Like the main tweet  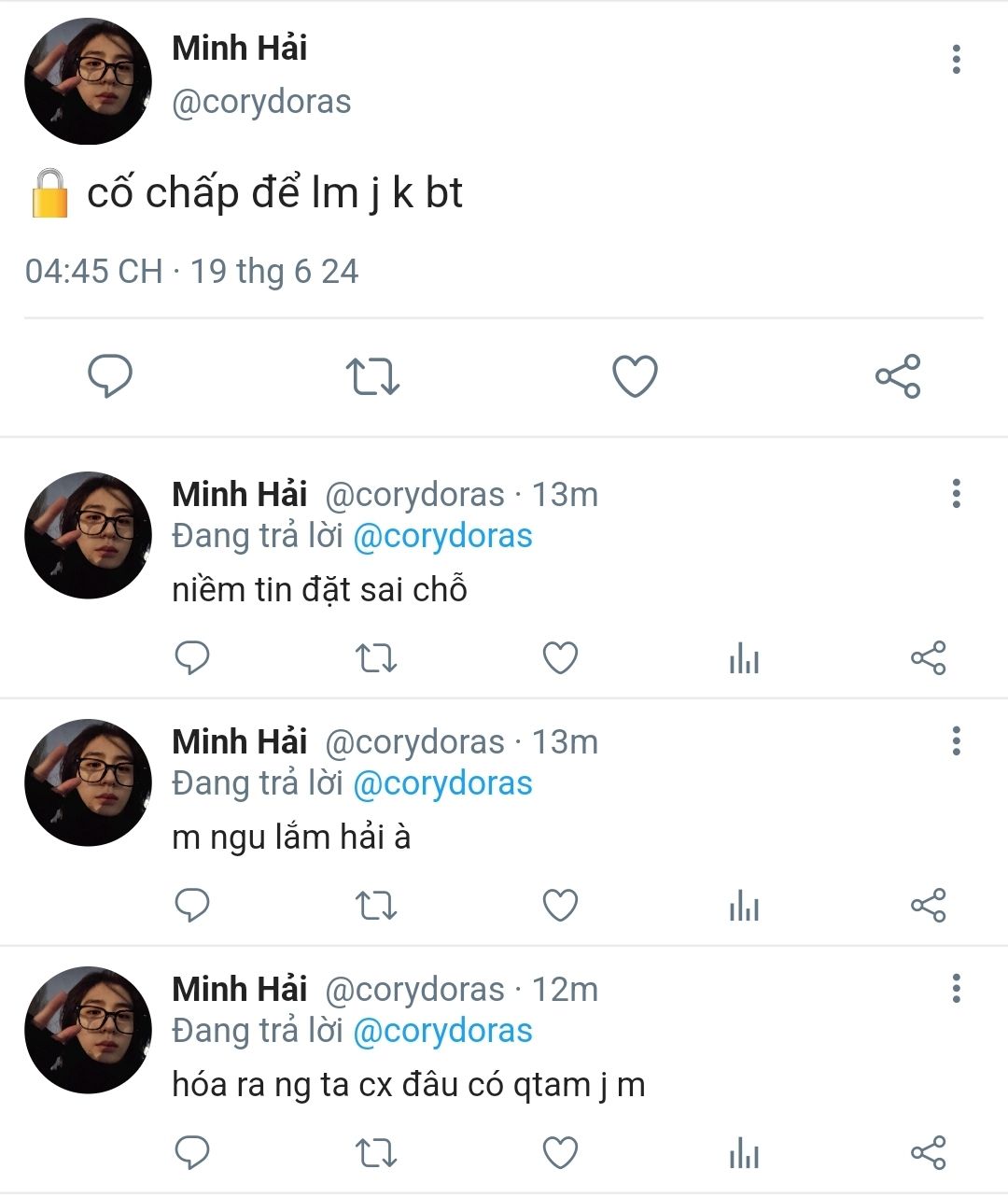[635, 376]
